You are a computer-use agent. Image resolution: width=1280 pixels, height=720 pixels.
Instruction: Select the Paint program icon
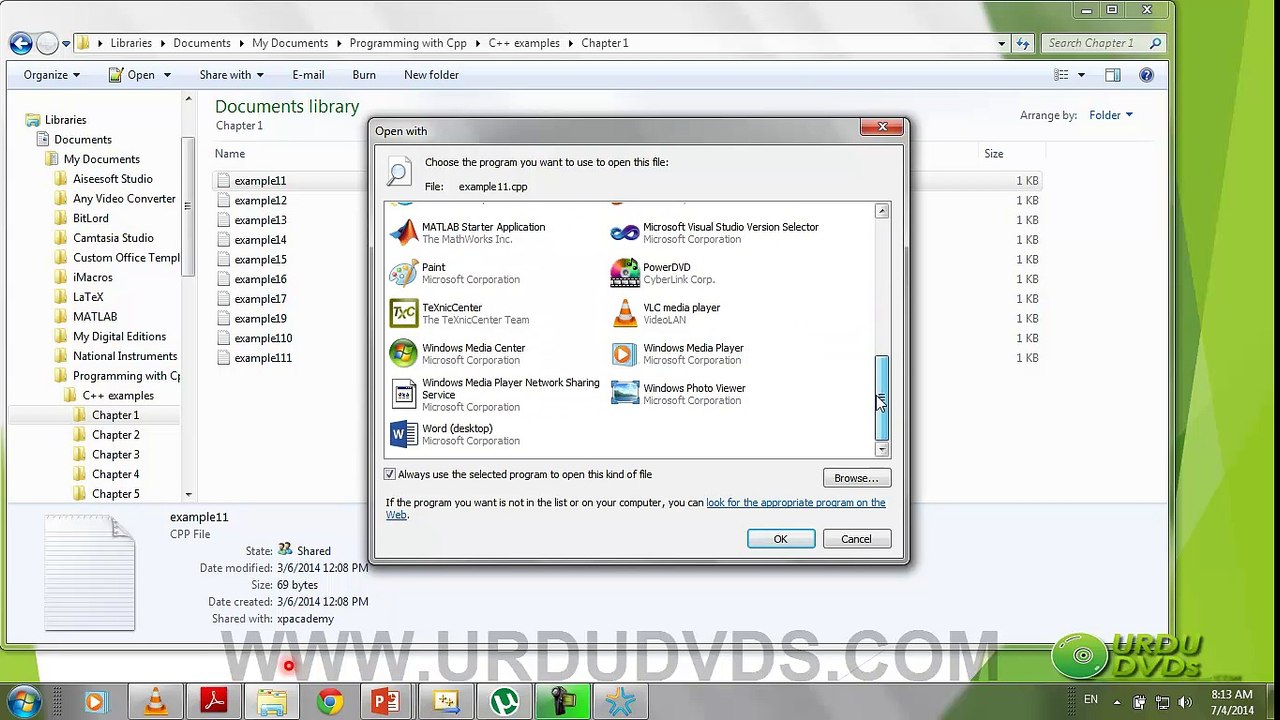[x=403, y=273]
